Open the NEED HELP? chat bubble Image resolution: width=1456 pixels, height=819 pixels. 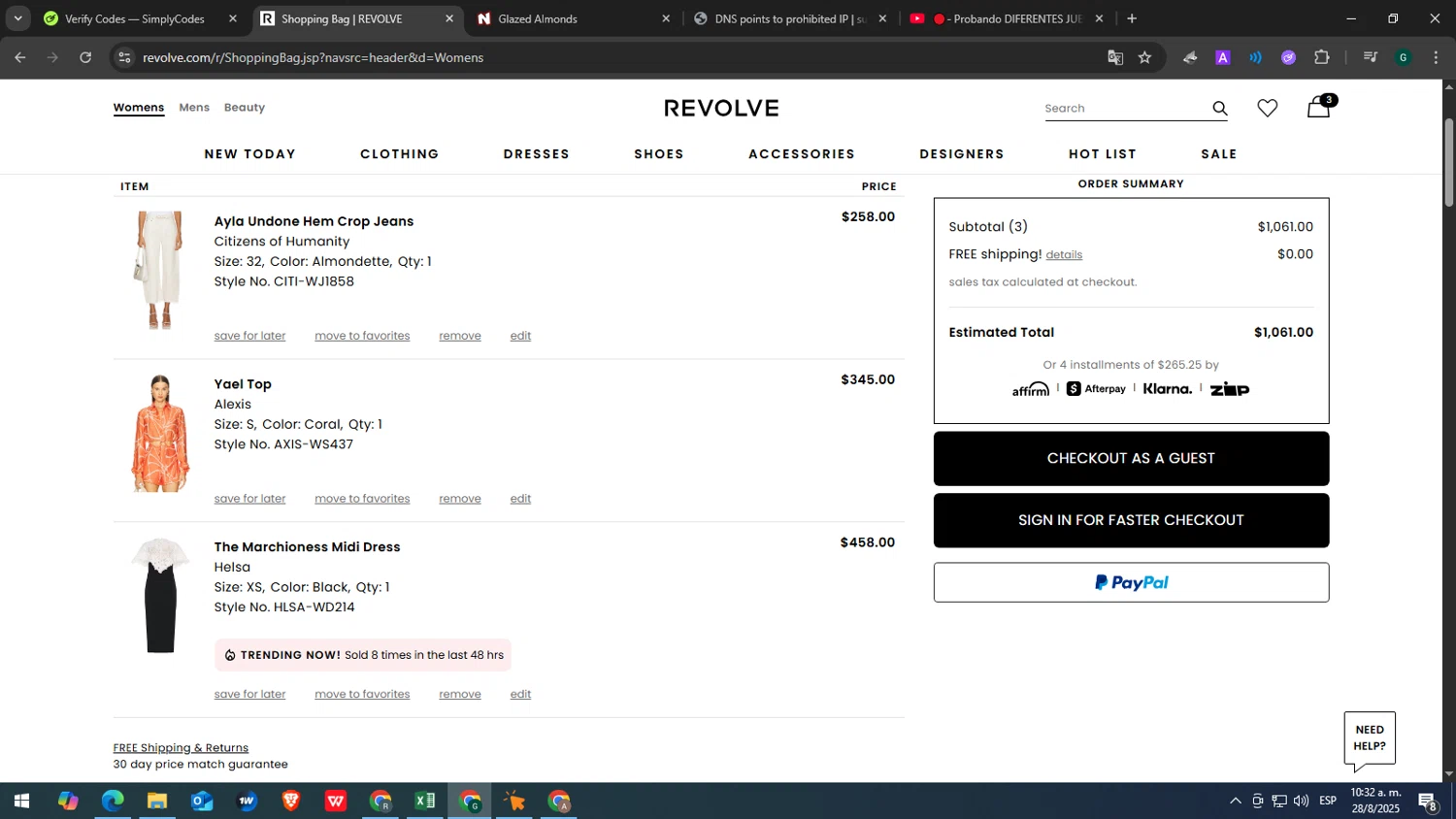1370,739
